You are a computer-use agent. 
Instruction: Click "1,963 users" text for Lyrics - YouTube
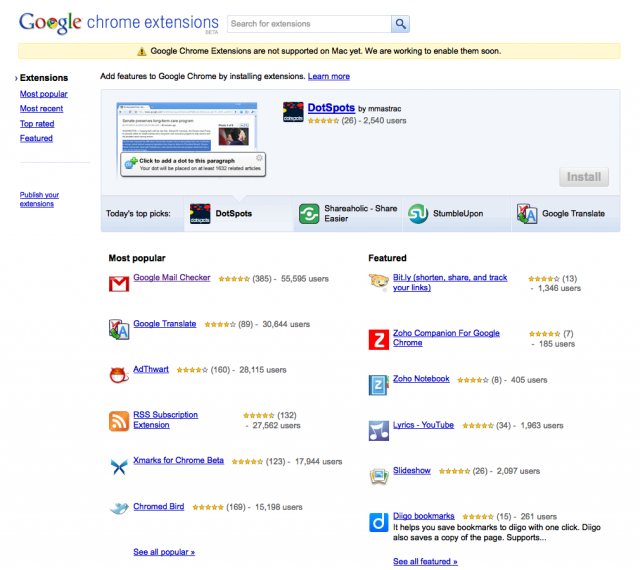[542, 426]
